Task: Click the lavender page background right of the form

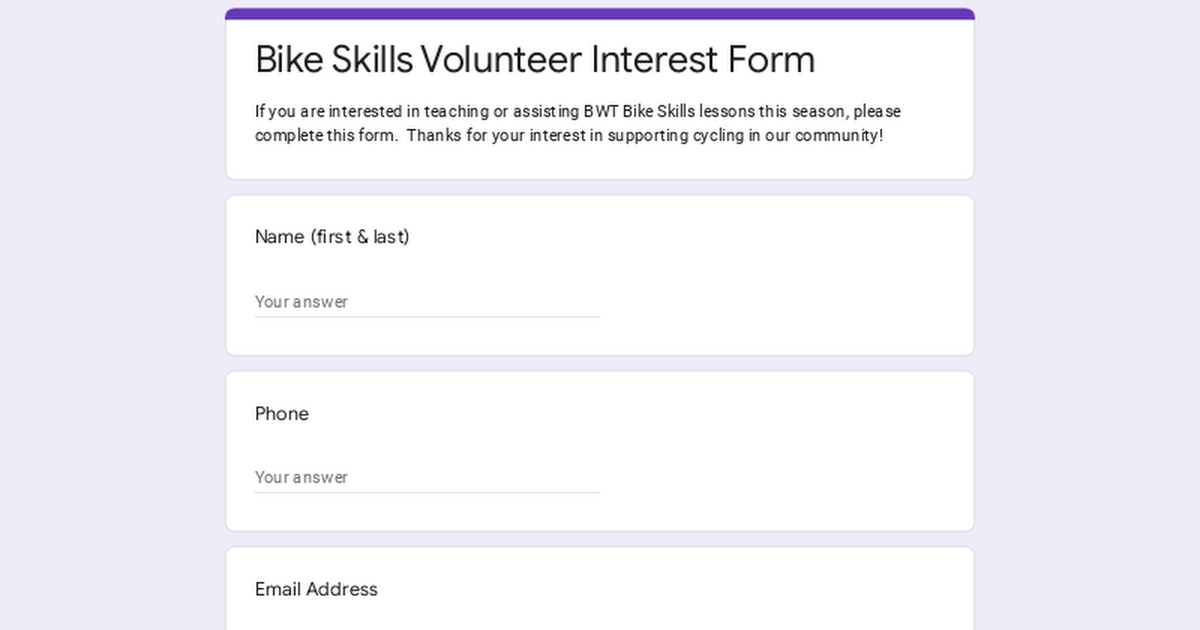Action: tap(1088, 315)
